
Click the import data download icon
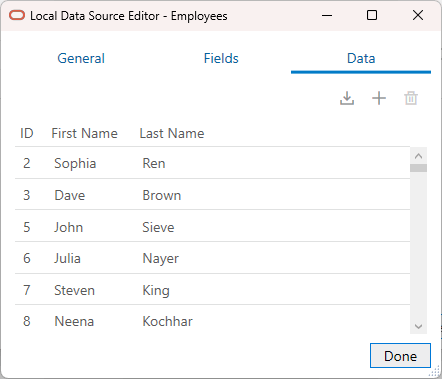347,98
